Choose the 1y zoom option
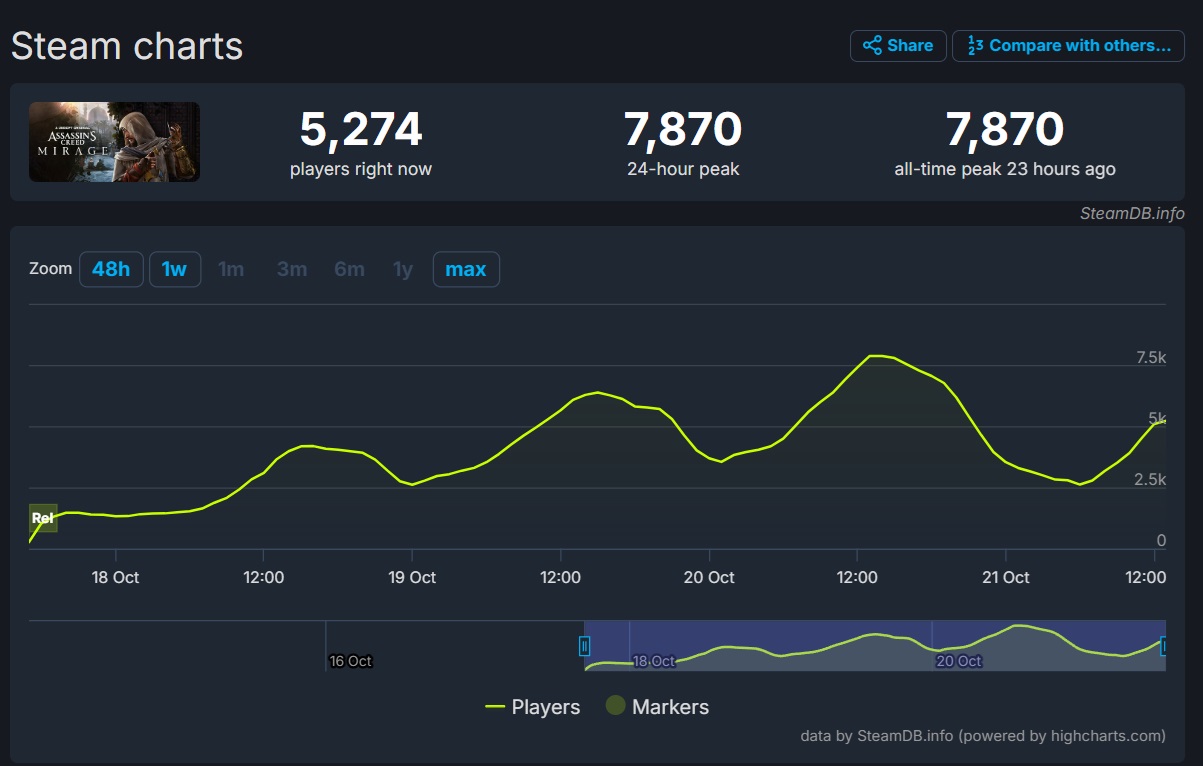The height and width of the screenshot is (766, 1203). click(x=403, y=269)
